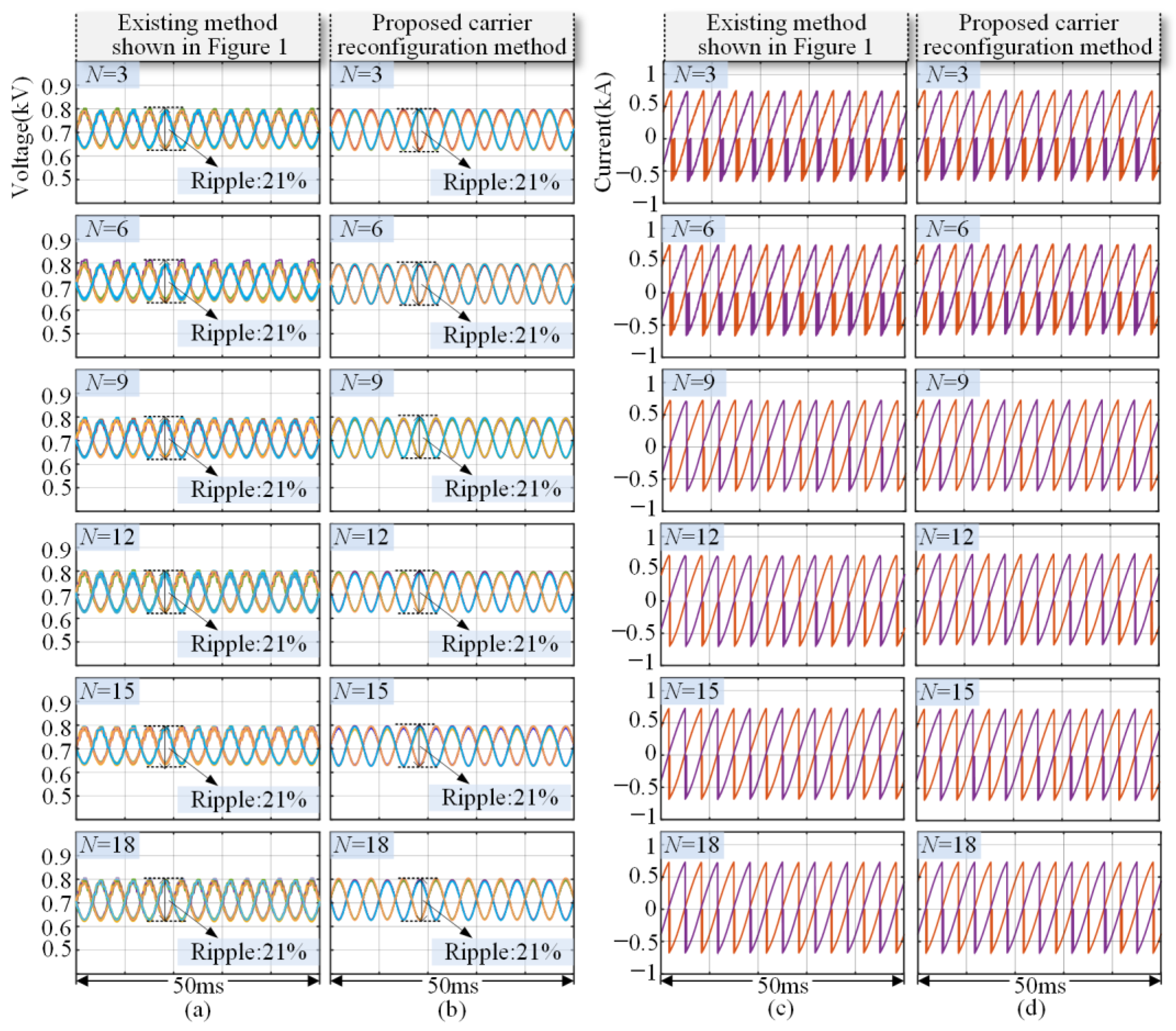Select 'Ripple:21%' in the N=3 plot of column (b)
Viewport: 1176px width, 1031px height.
click(501, 183)
